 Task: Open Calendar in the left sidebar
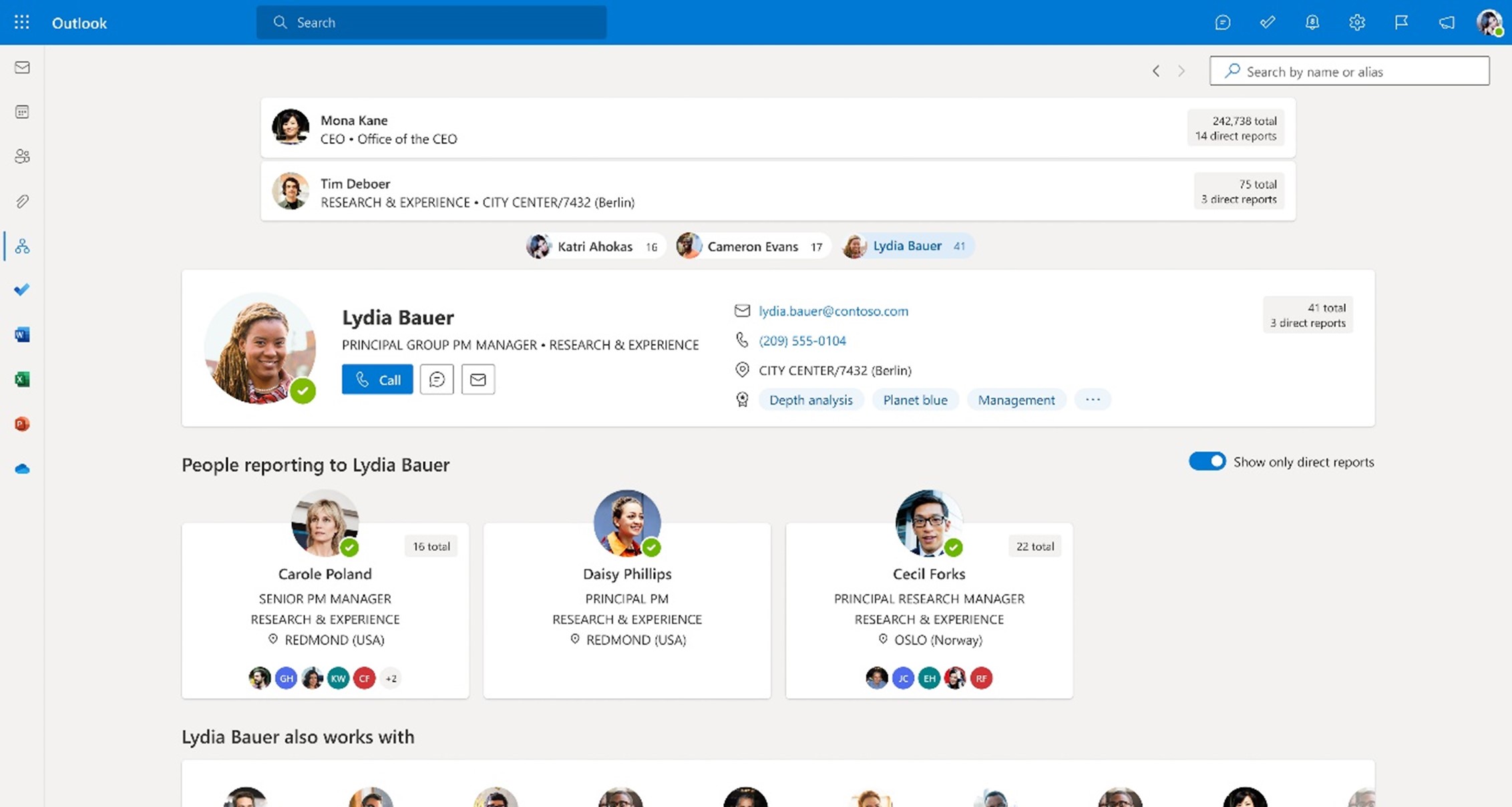pyautogui.click(x=22, y=112)
